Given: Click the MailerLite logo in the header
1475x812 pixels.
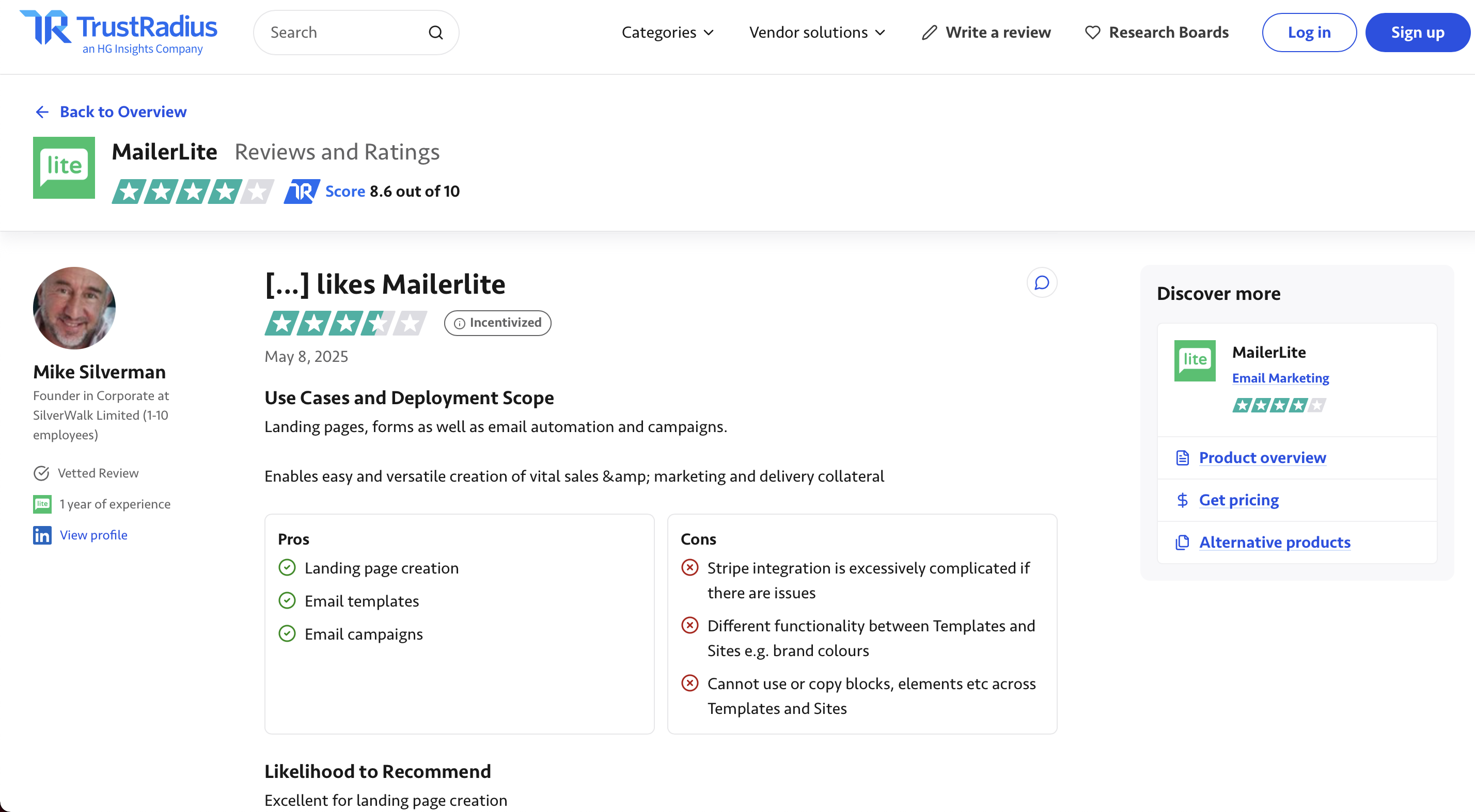Looking at the screenshot, I should [x=64, y=168].
